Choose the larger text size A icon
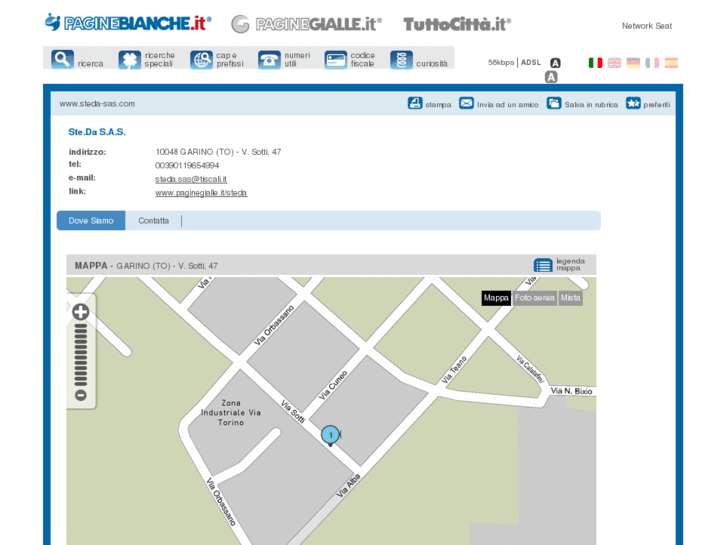 551,77
